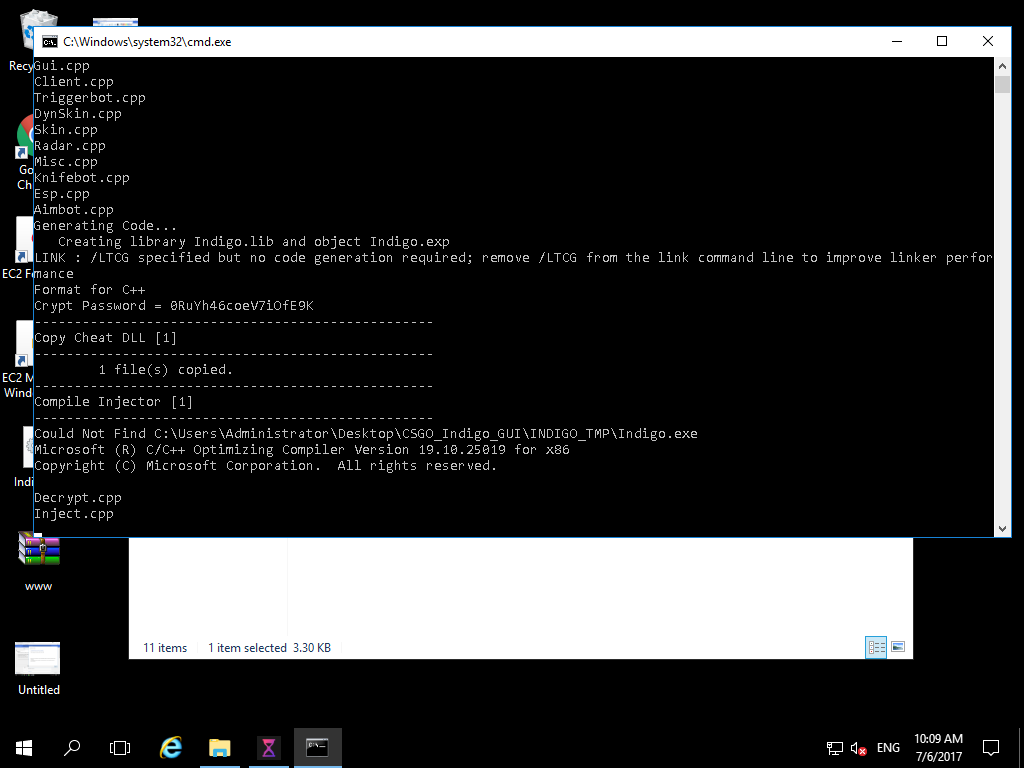
Task: Click the 'Format for C++' line
Action: [89, 290]
